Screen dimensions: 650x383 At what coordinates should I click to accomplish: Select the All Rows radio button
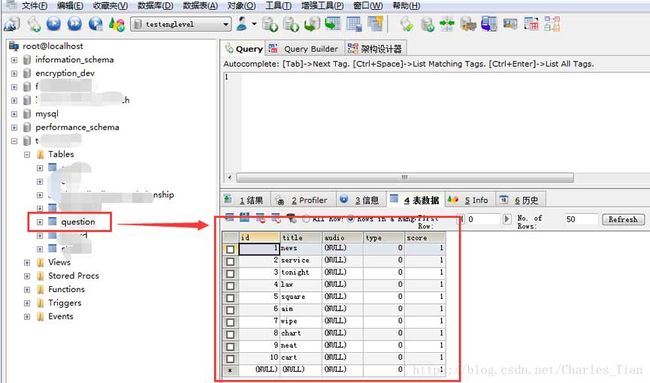click(306, 218)
